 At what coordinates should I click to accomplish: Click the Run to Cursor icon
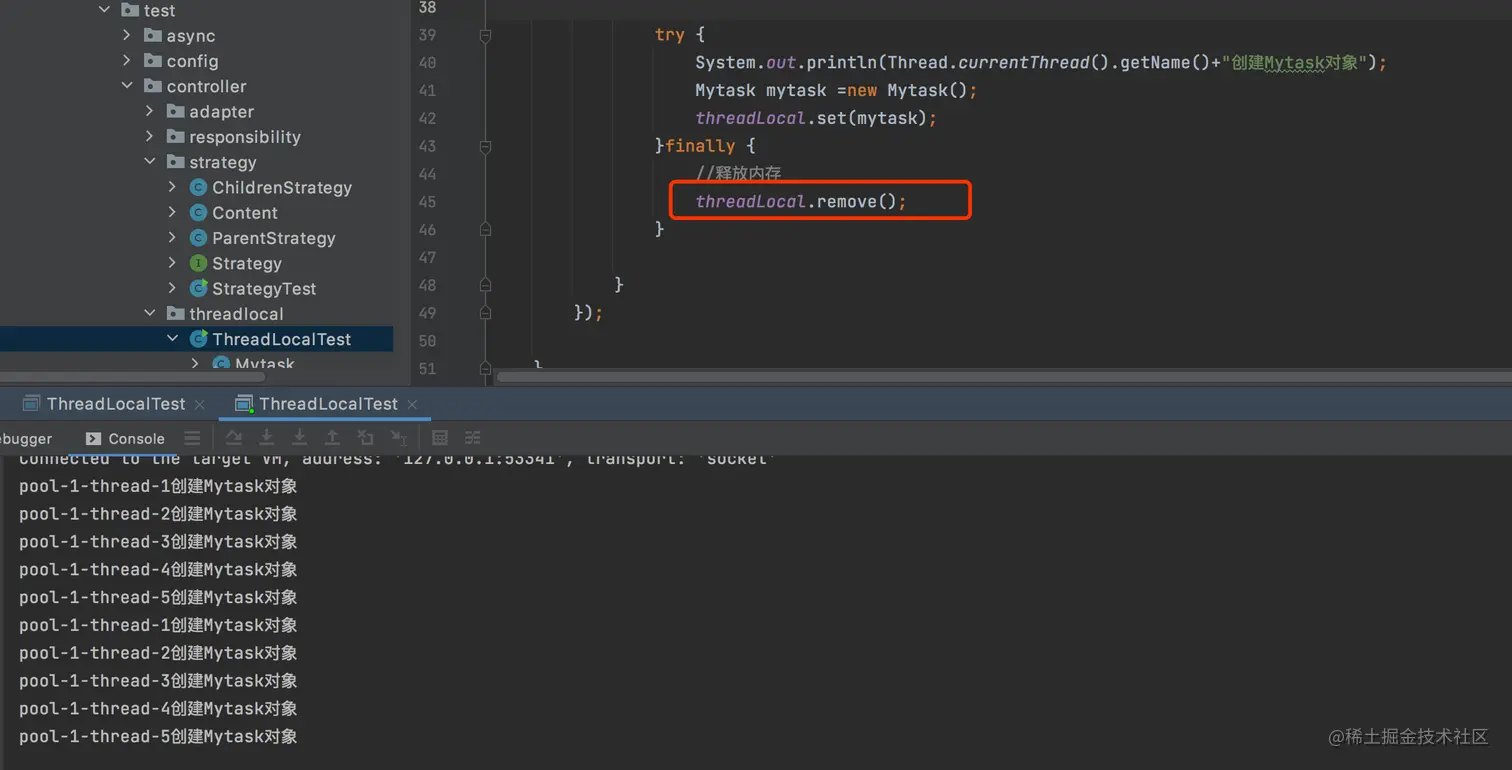[x=398, y=438]
